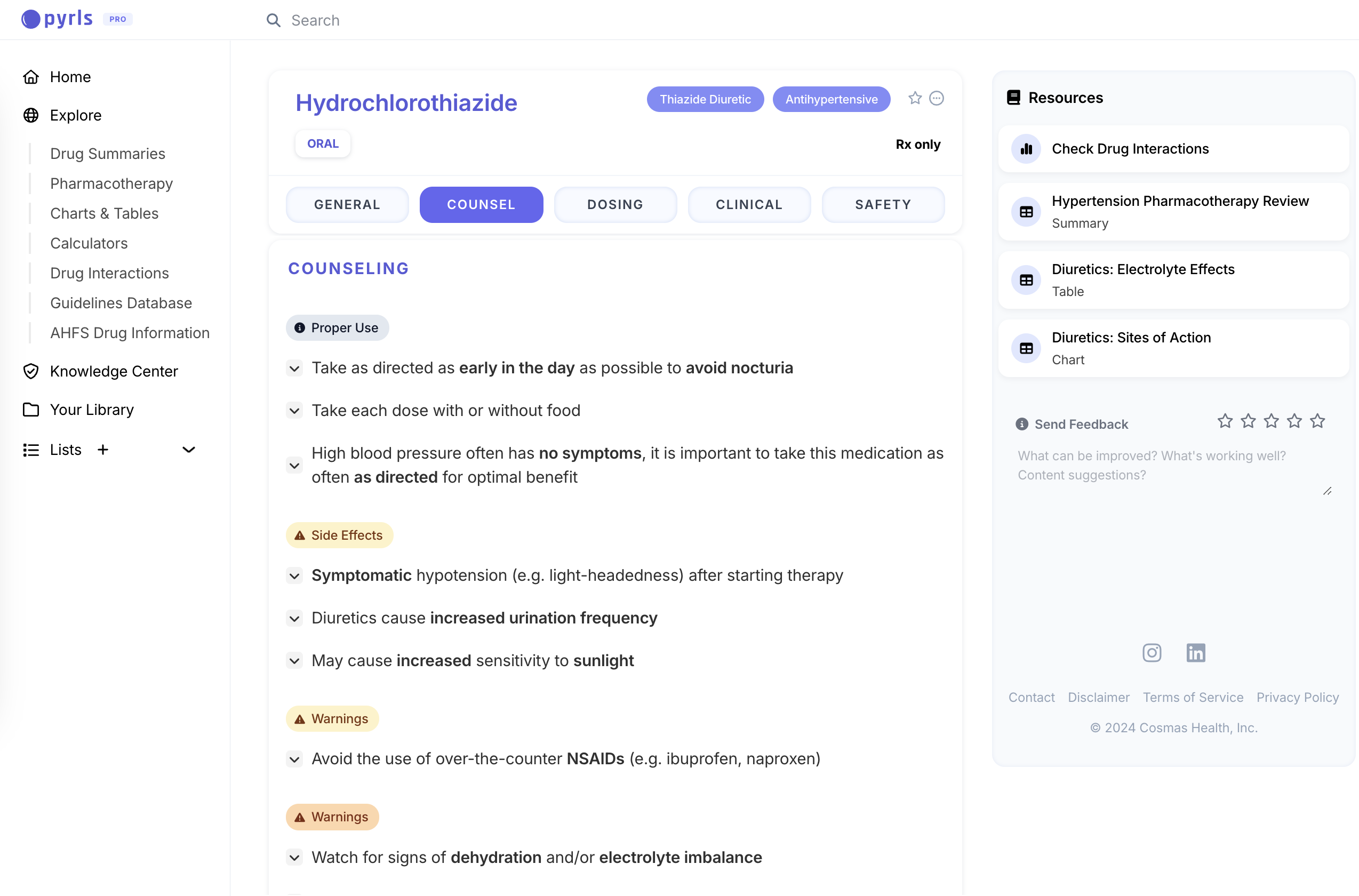Select the Thiazide Diuretic tag
This screenshot has height=896, width=1359.
(x=705, y=99)
